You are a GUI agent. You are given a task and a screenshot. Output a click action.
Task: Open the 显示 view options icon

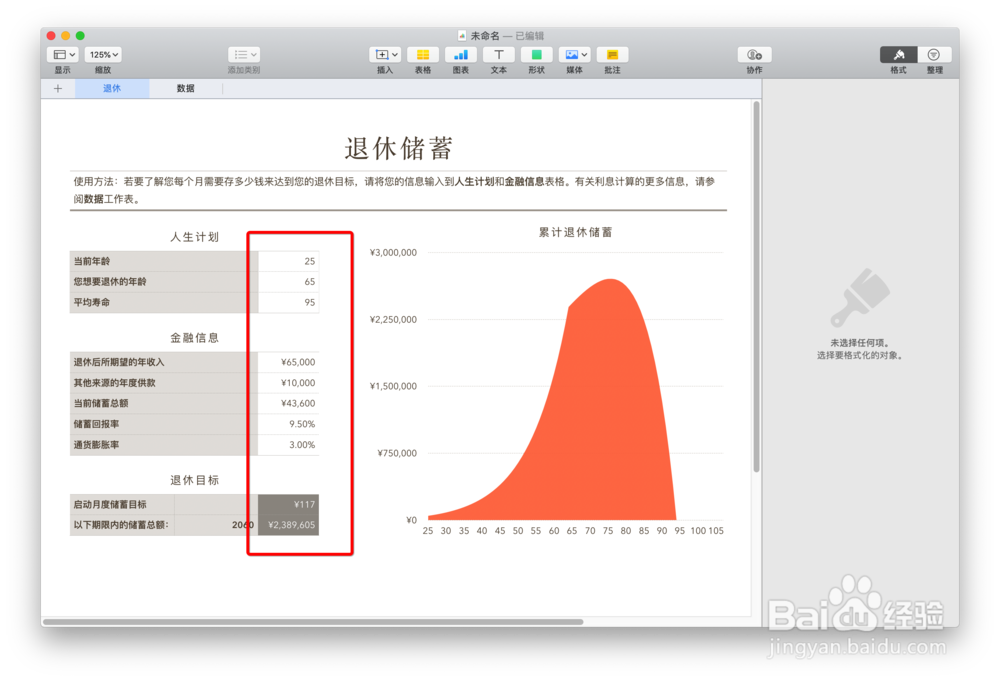coord(58,55)
